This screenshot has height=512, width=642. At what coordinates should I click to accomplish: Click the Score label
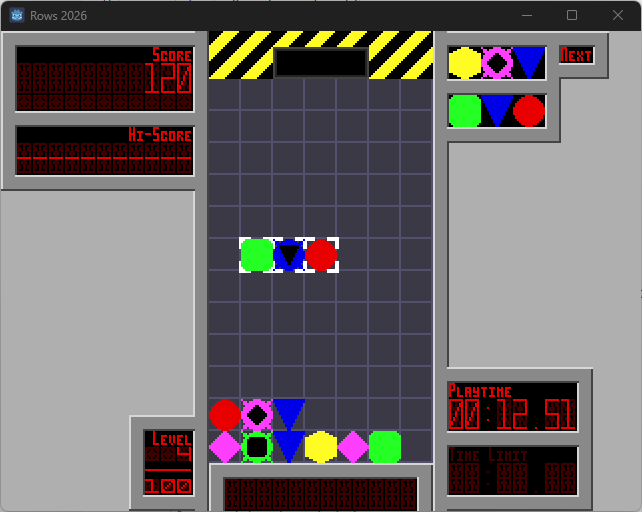coord(172,55)
